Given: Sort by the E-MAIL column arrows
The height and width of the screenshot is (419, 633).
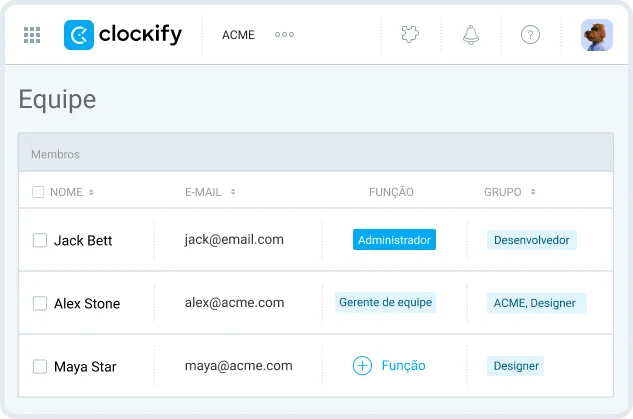Looking at the screenshot, I should (x=233, y=192).
